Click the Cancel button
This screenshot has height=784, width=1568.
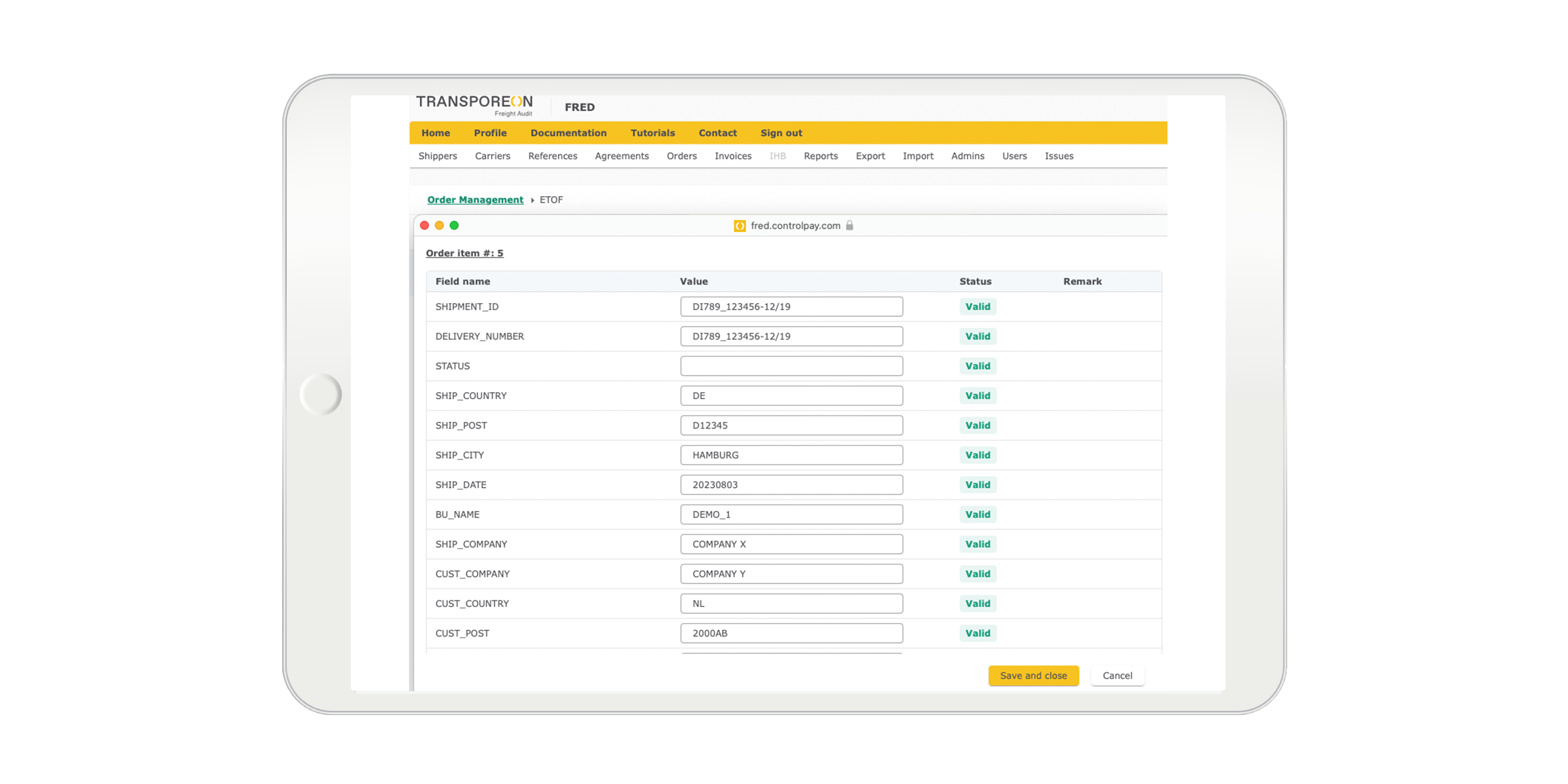point(1117,676)
